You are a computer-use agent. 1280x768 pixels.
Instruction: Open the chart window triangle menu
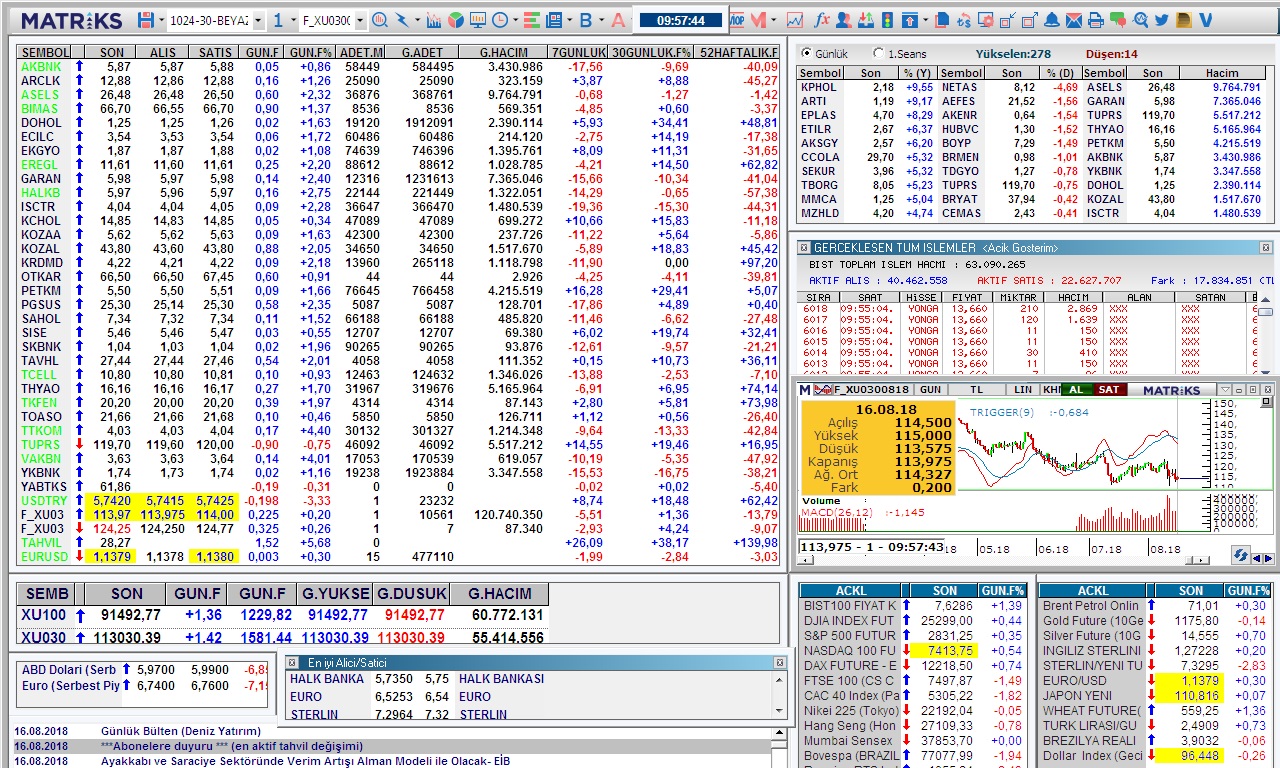1225,389
